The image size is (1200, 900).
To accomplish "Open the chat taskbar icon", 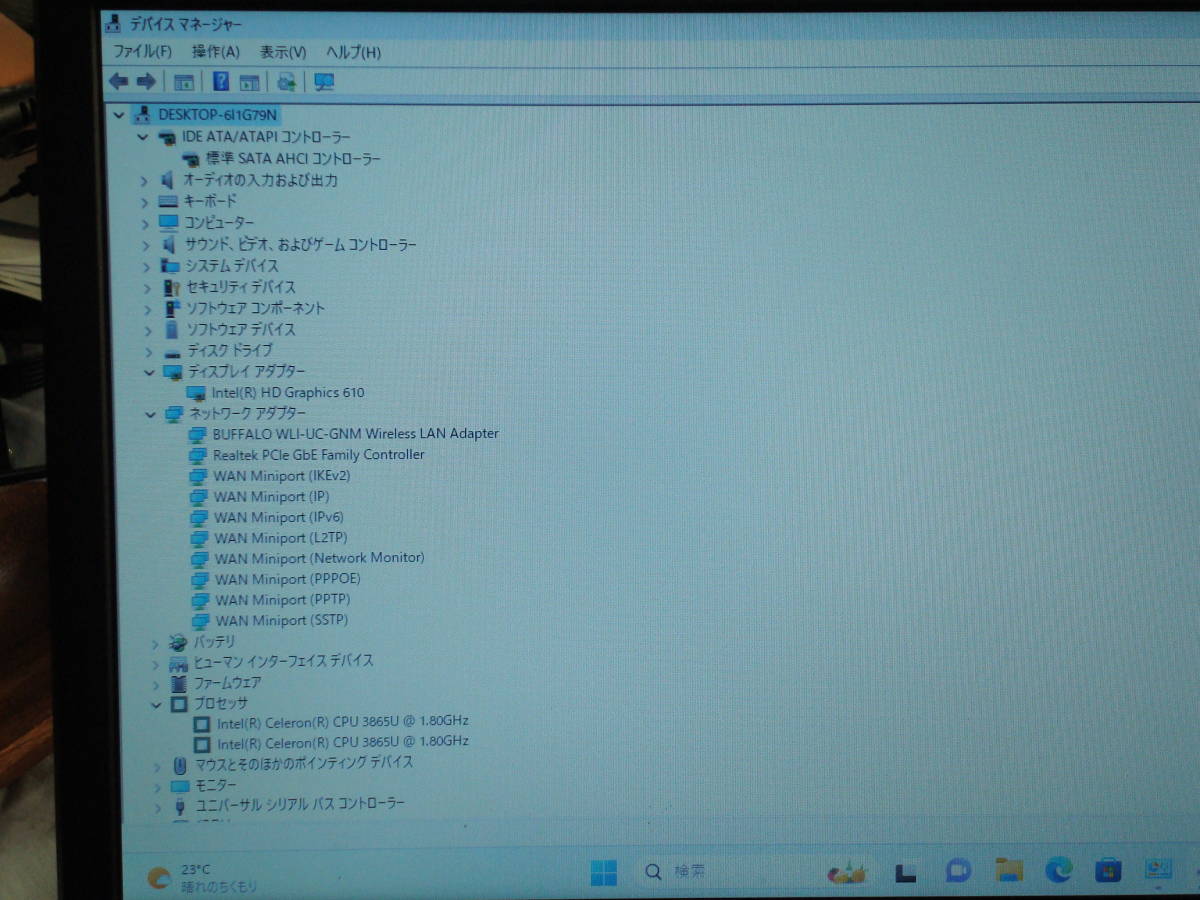I will click(958, 871).
